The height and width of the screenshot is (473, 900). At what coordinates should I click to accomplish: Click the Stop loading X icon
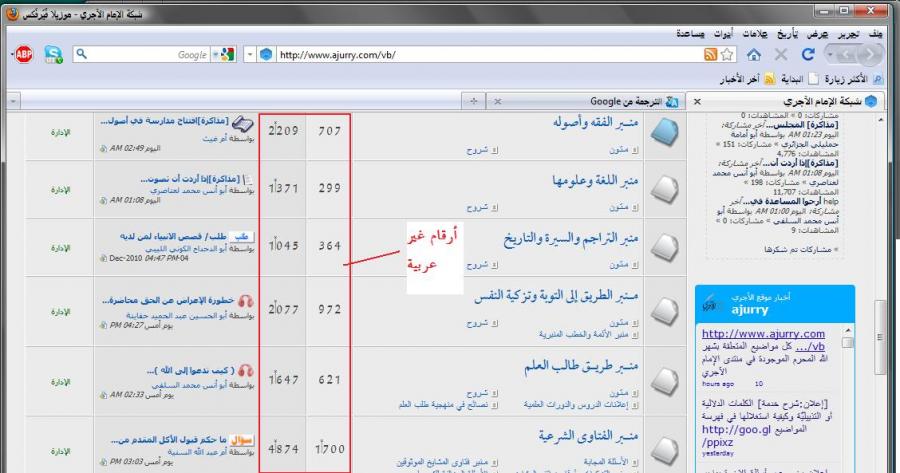(x=780, y=55)
